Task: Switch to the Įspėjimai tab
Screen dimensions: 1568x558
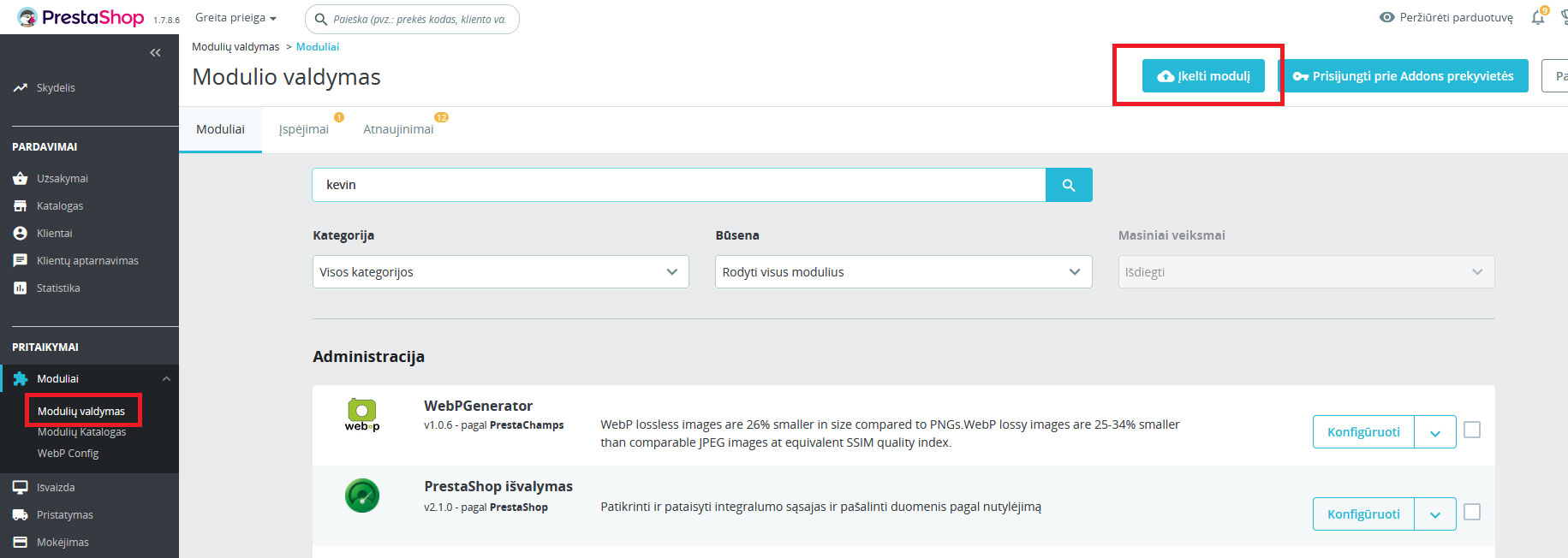Action: coord(304,129)
